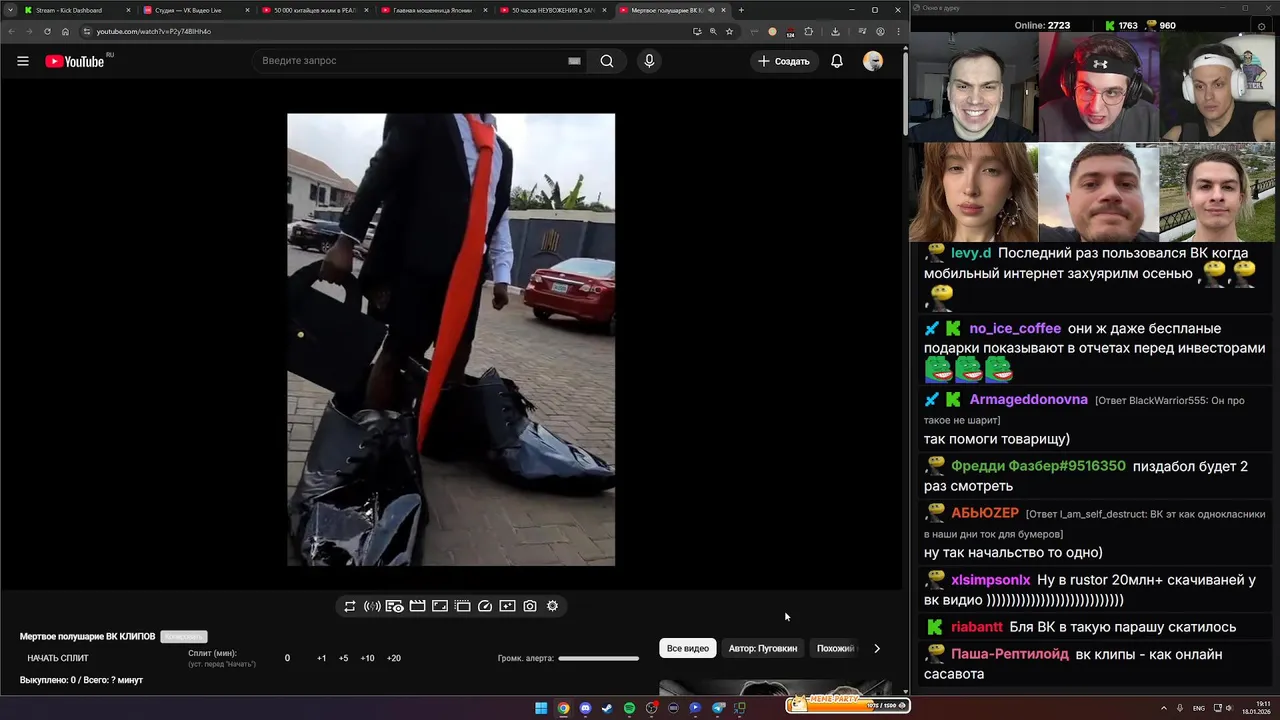Reload the page in the browser

(x=47, y=31)
